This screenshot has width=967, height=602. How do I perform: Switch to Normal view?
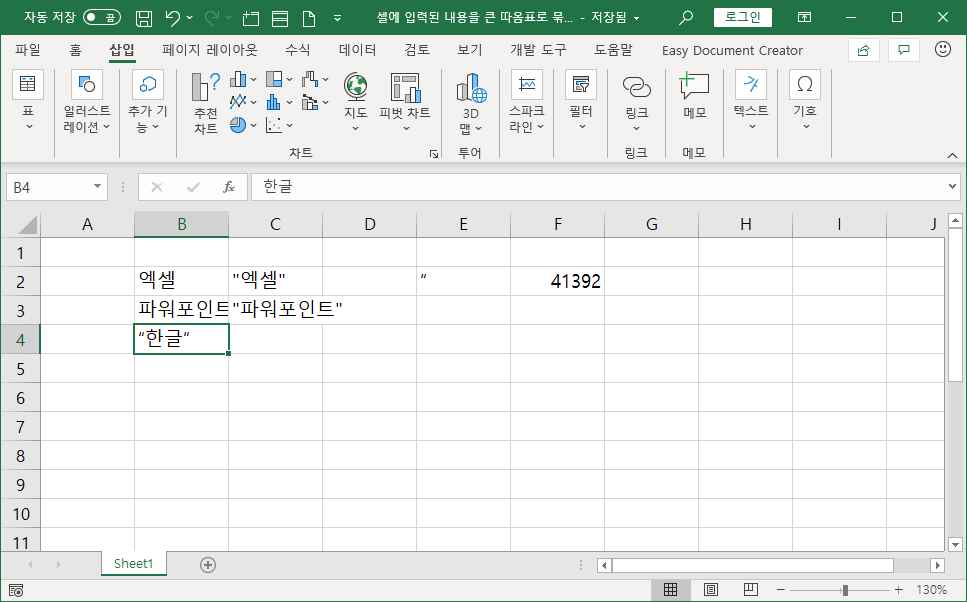click(670, 590)
